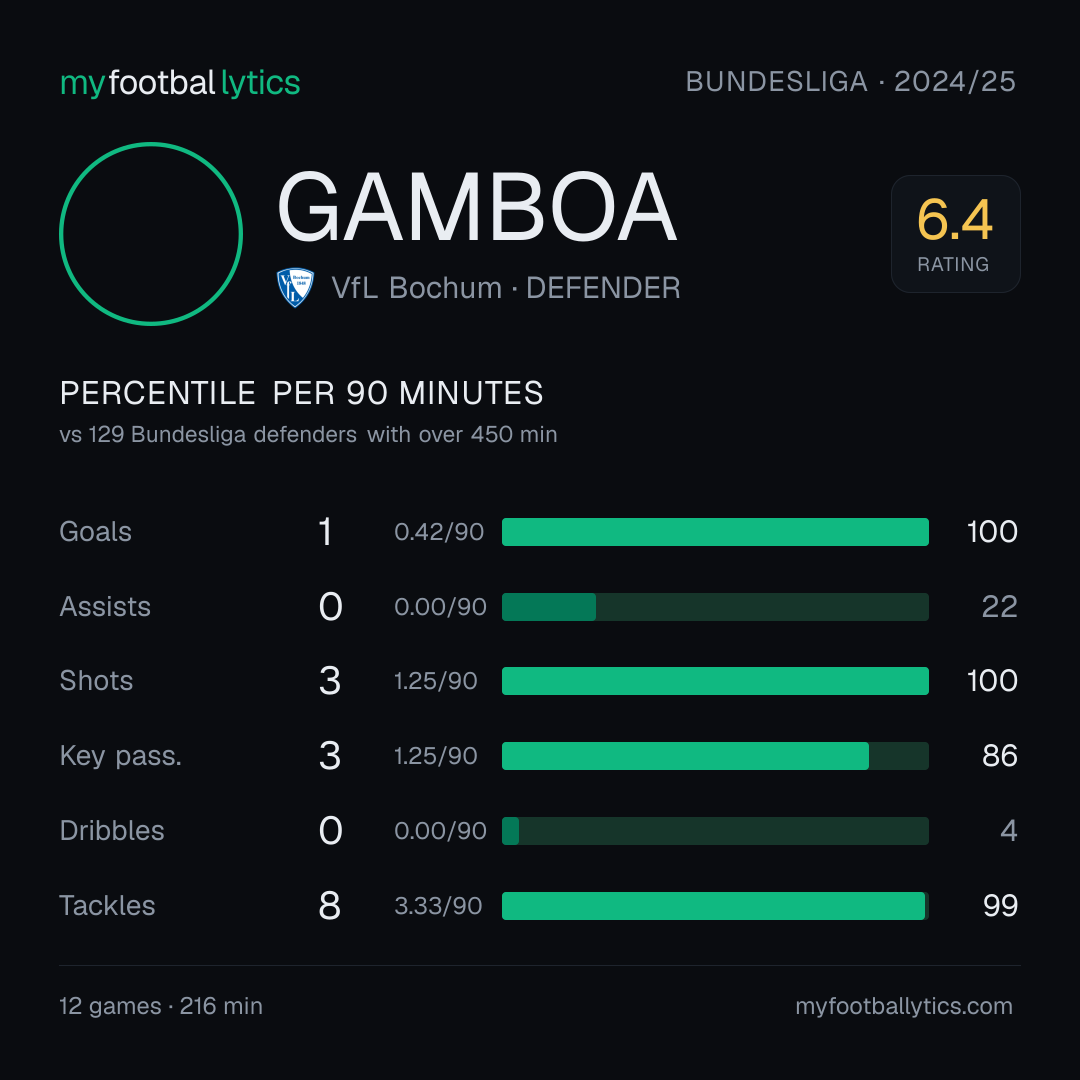Click the VfL Bochum Defender subtitle text

[506, 288]
